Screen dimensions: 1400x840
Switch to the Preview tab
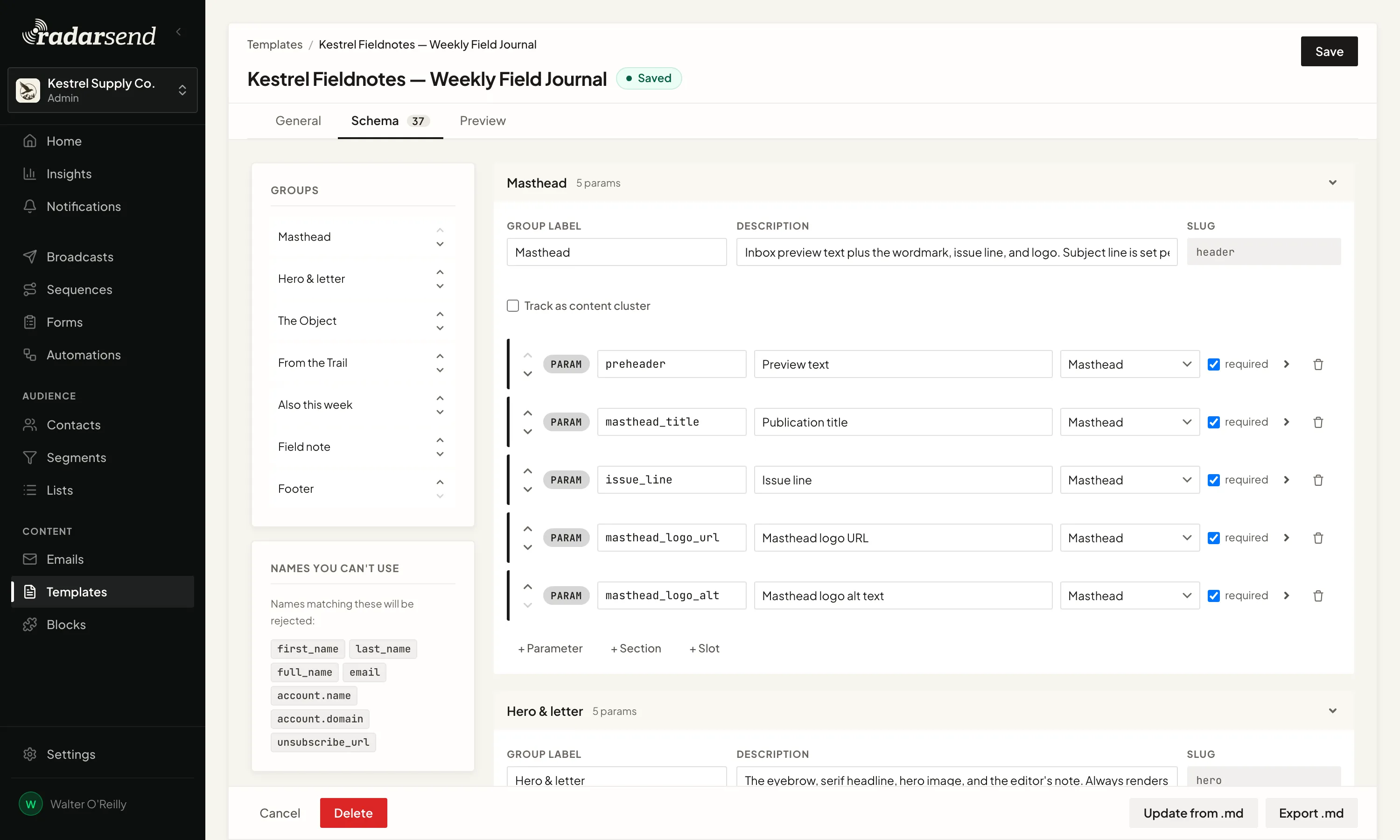point(483,120)
